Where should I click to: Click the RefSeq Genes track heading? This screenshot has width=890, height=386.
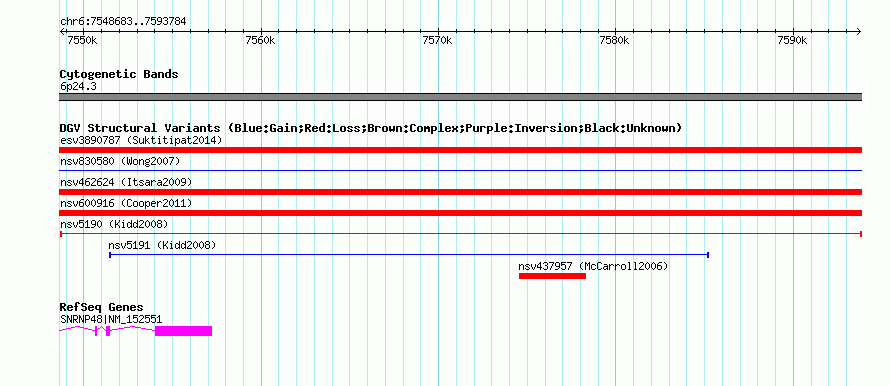click(x=102, y=308)
